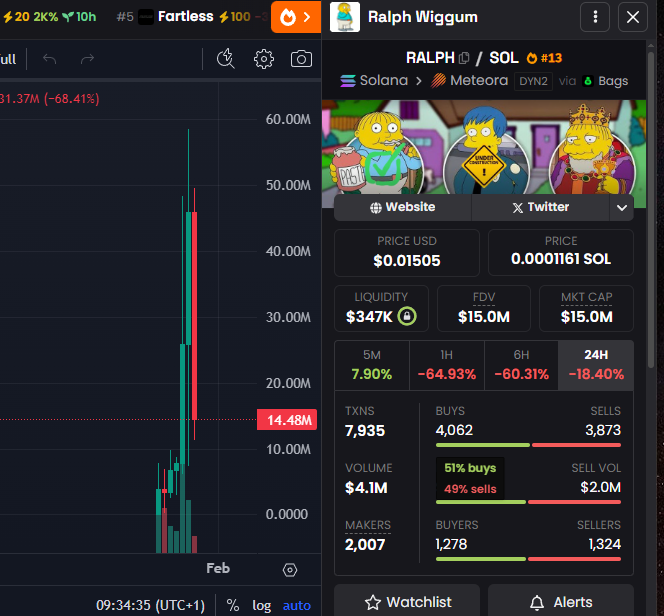Click the buyers/sellers ratio bar

[528, 559]
